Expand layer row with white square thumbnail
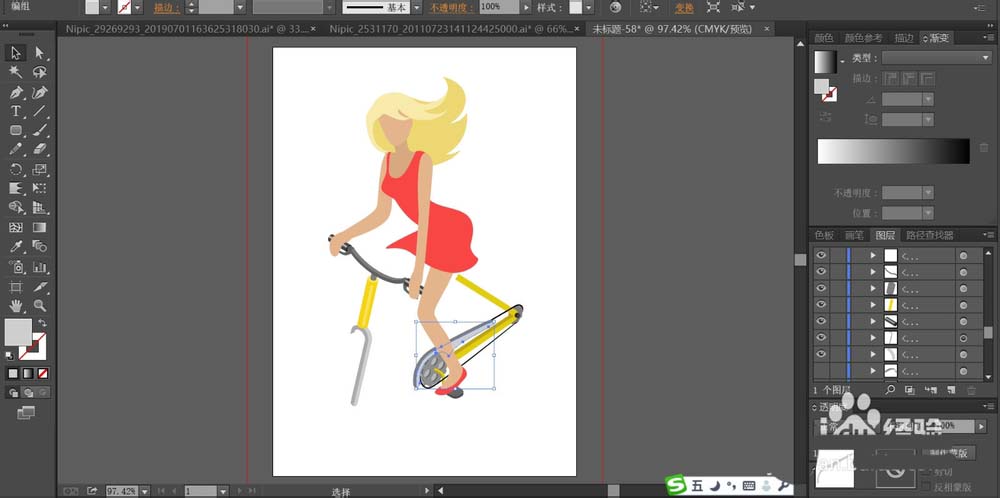 pos(873,255)
